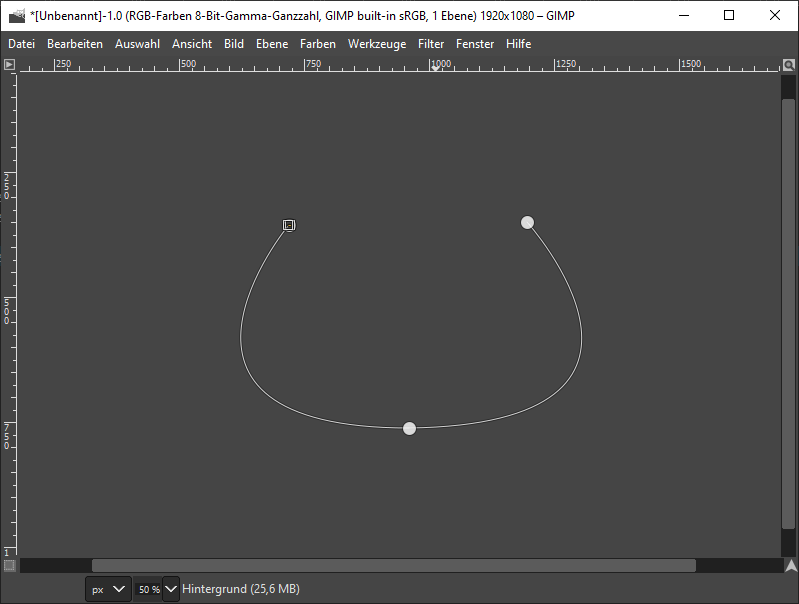Select the round path anchor at top right
Screen dimensions: 799x604
(527, 222)
